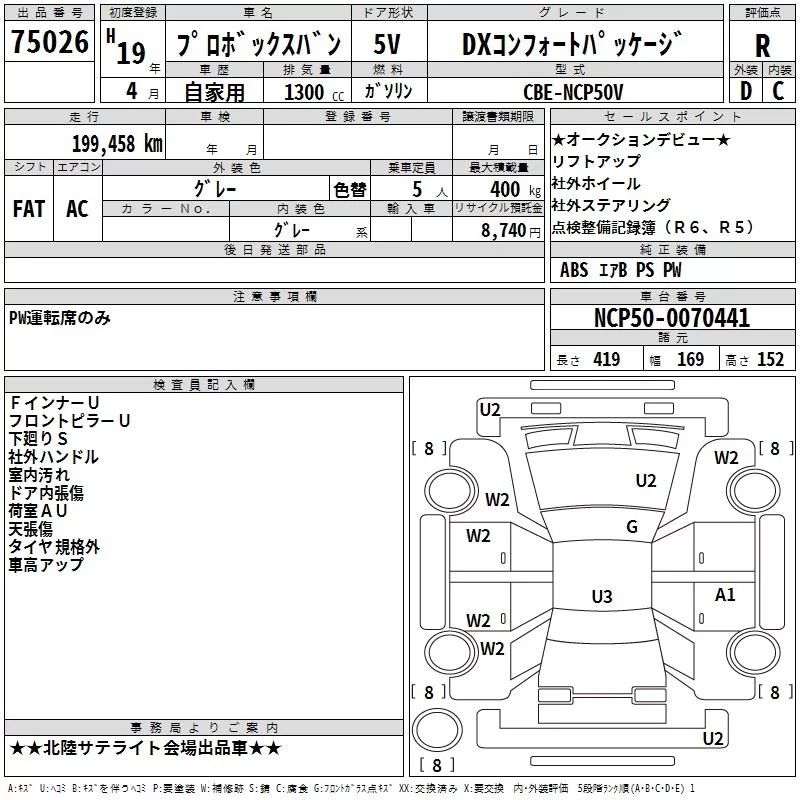Select the interior color グレー under 内装色
The height and width of the screenshot is (800, 800).
click(x=292, y=230)
